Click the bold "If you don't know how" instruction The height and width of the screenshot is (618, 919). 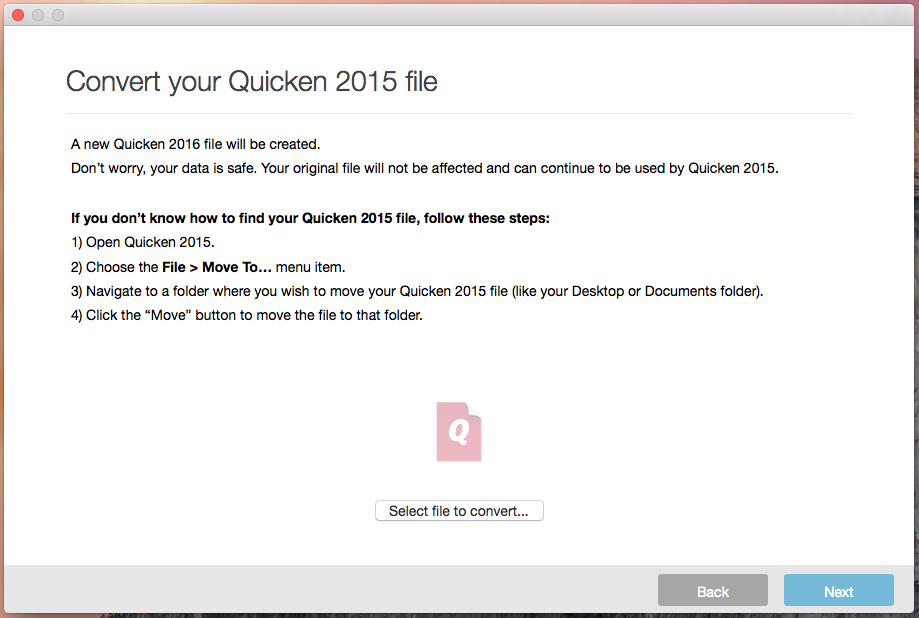pyautogui.click(x=310, y=218)
